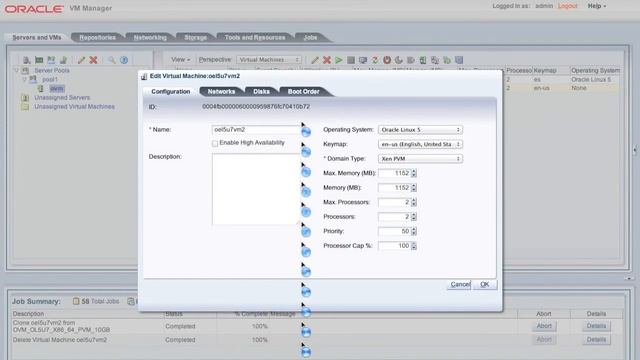Click the magnifier Find icon in navigation toolbar

tap(111, 60)
